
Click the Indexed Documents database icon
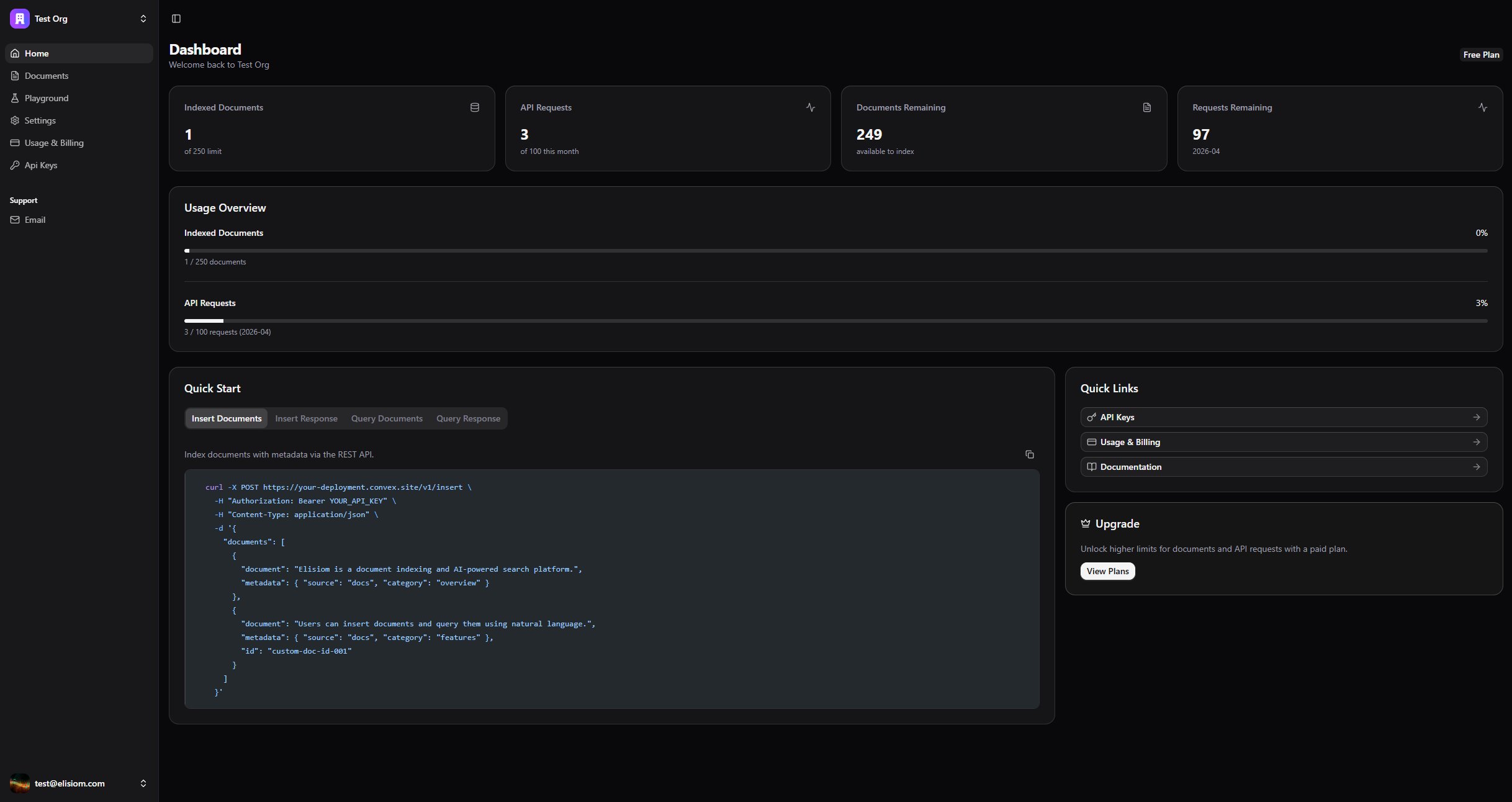point(475,107)
